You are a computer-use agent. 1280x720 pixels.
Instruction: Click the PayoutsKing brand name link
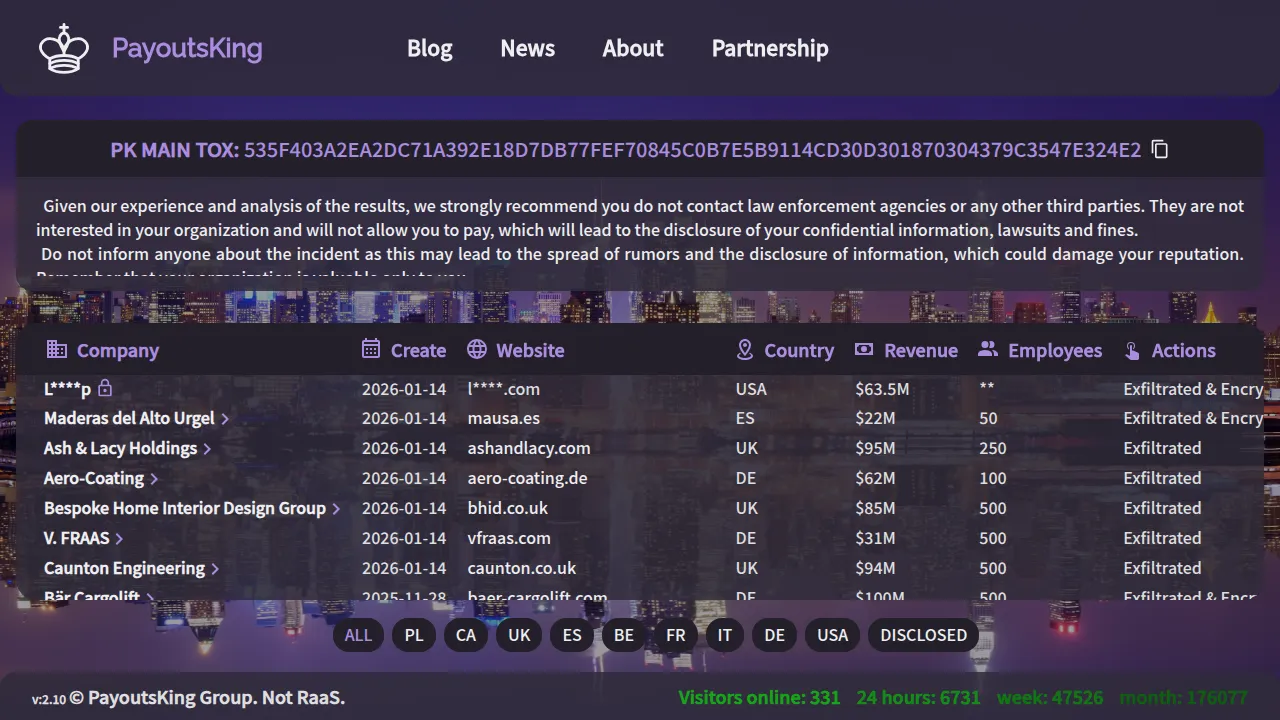187,48
